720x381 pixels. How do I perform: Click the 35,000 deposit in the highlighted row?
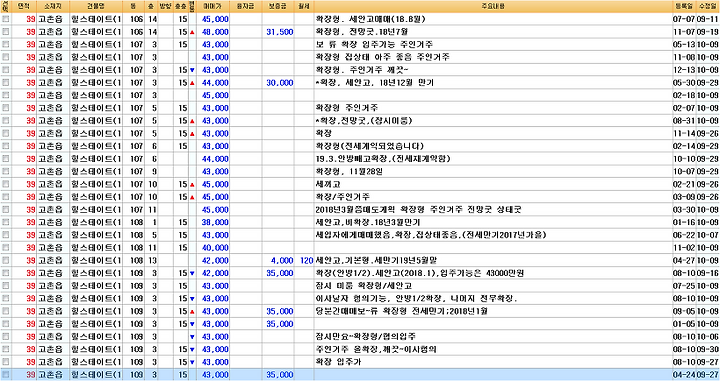coord(280,375)
